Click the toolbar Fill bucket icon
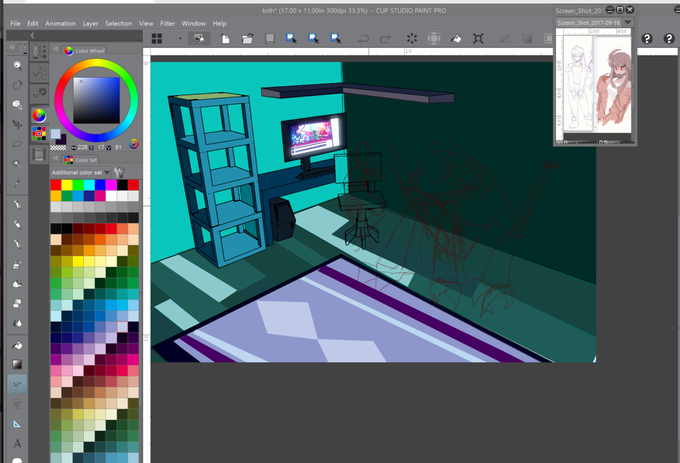The width and height of the screenshot is (680, 463). pos(456,39)
